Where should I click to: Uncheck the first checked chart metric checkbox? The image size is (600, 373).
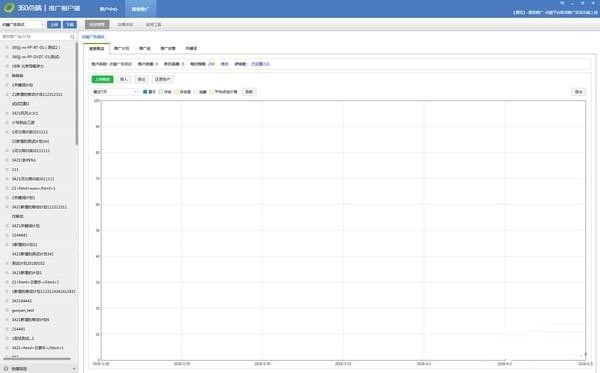[145, 92]
